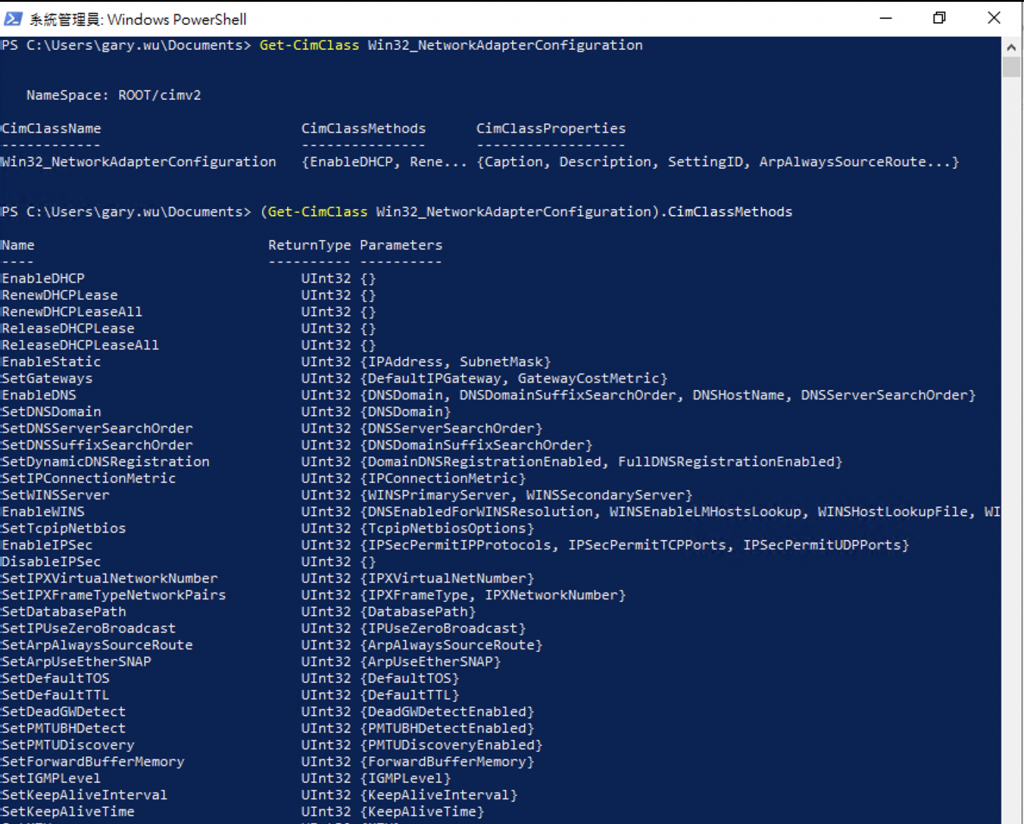This screenshot has height=824, width=1024.
Task: Click the EnableIPSec method name
Action: (x=47, y=545)
